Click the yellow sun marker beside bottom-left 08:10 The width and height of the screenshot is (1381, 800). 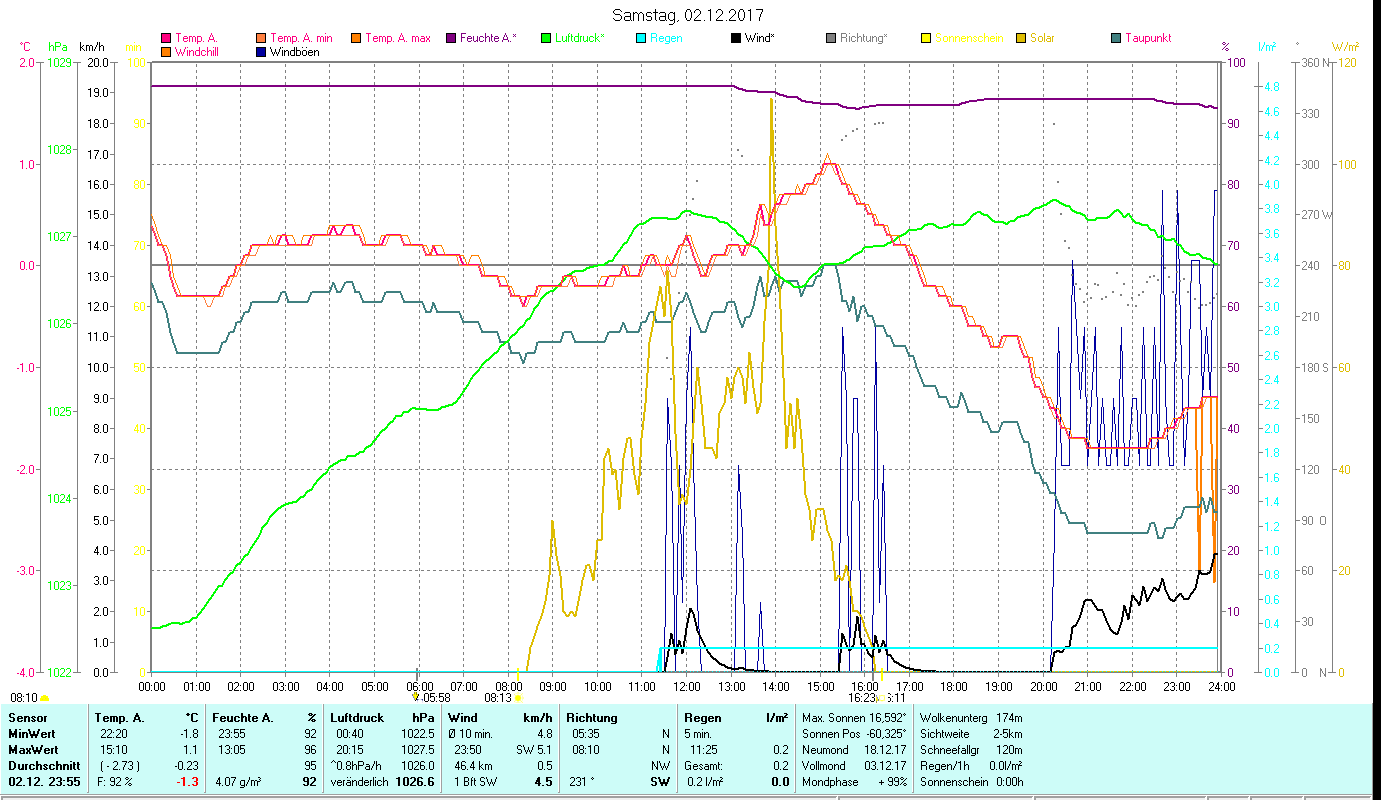pos(44,698)
